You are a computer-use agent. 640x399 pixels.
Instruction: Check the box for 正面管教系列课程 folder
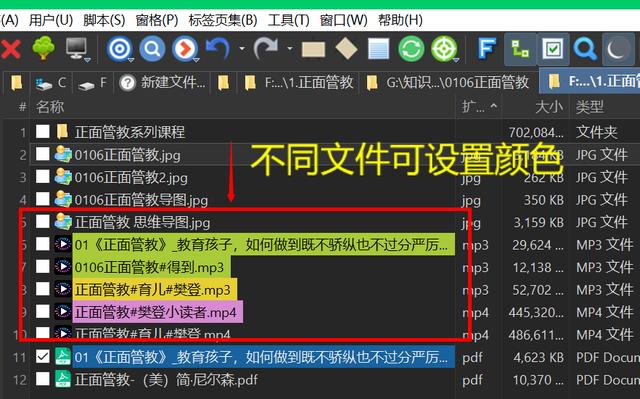click(x=42, y=132)
